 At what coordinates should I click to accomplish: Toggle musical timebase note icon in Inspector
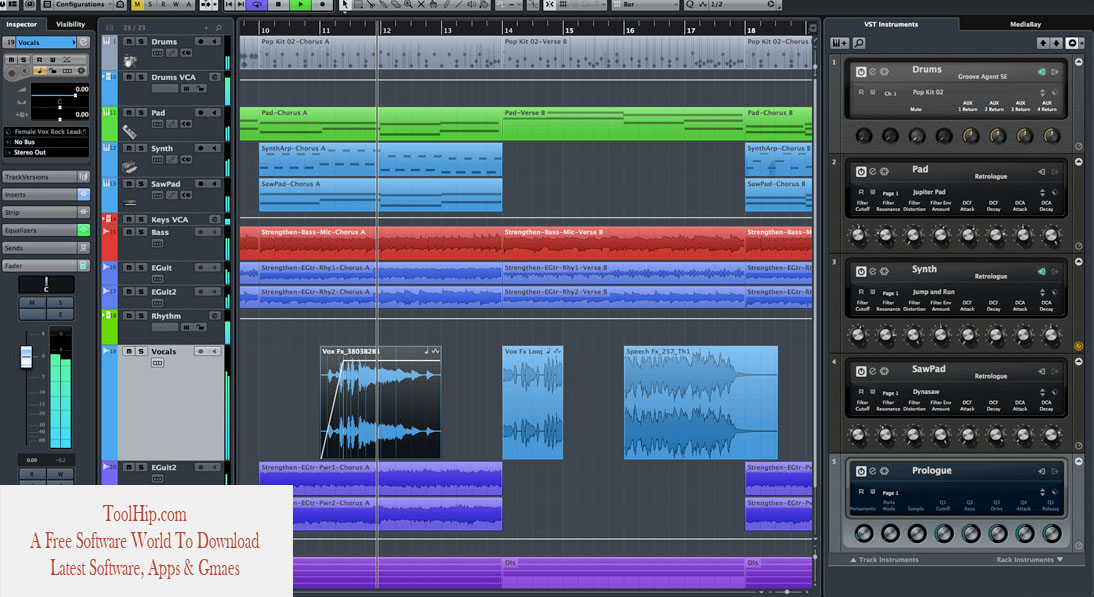pos(40,71)
